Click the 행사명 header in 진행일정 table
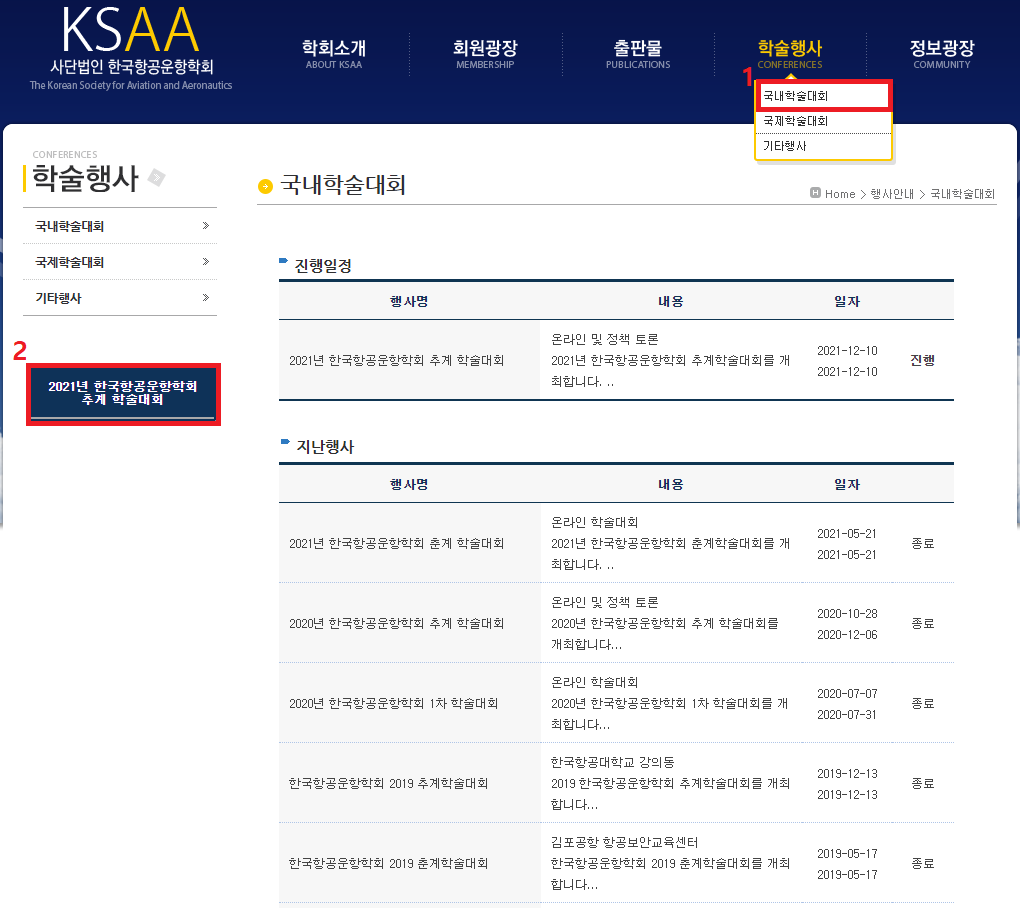 (x=409, y=301)
